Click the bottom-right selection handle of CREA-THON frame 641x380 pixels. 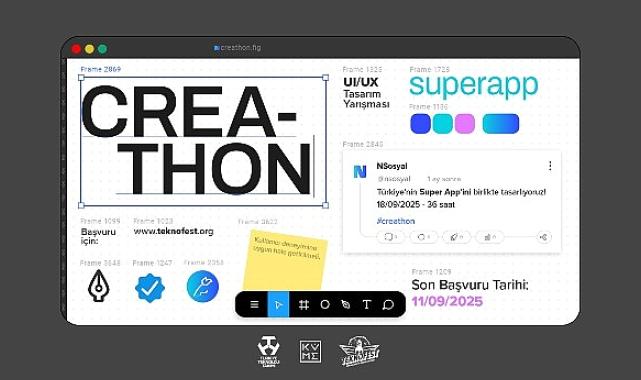(325, 205)
